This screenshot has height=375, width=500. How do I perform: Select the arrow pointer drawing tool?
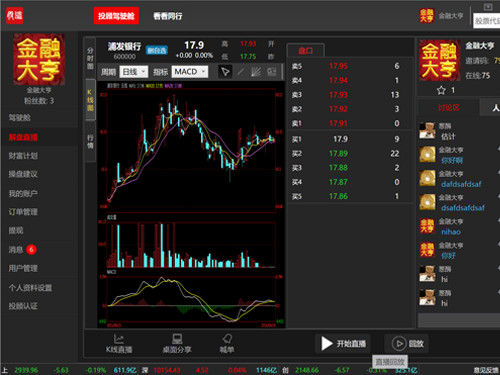pyautogui.click(x=225, y=72)
